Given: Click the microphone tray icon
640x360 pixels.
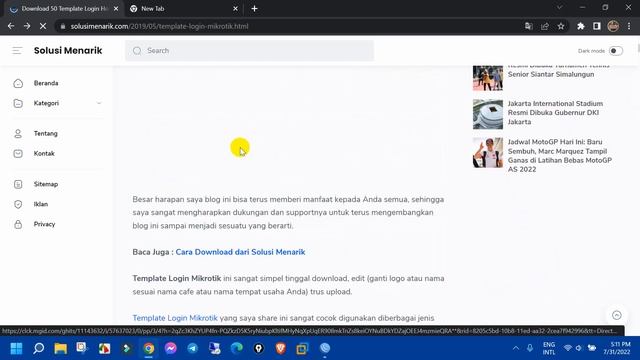Looking at the screenshot, I should point(530,348).
